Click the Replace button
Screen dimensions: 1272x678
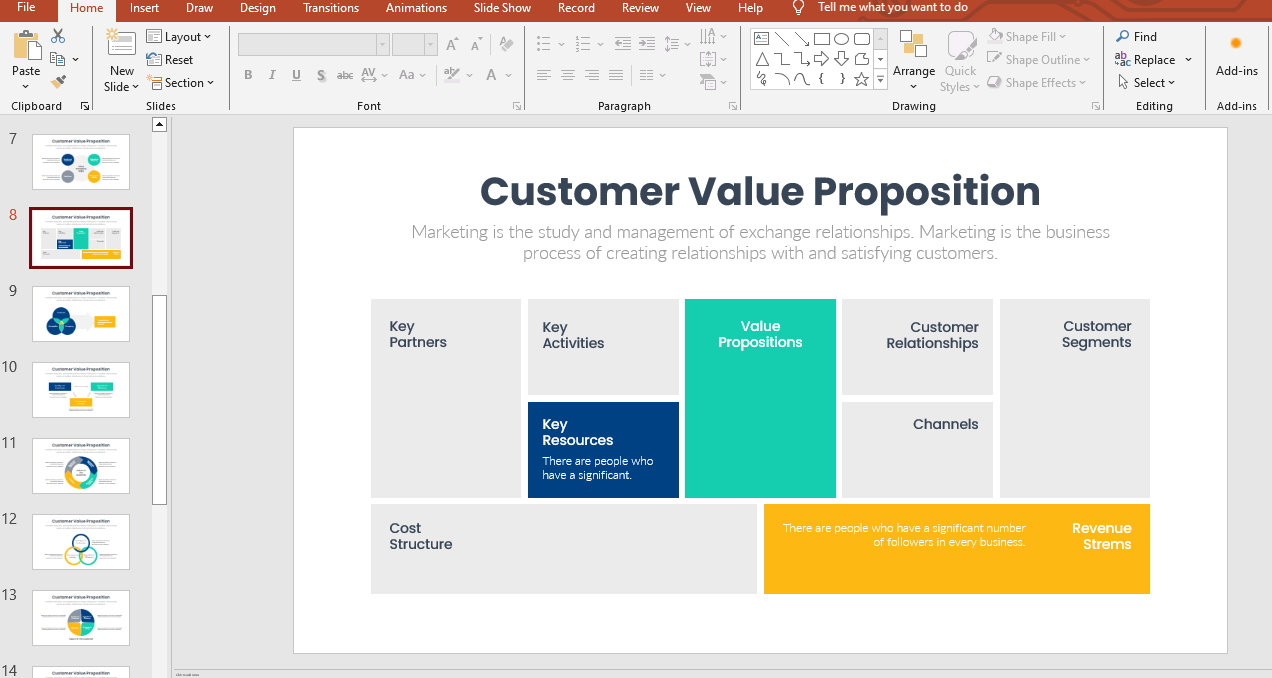pos(1145,60)
